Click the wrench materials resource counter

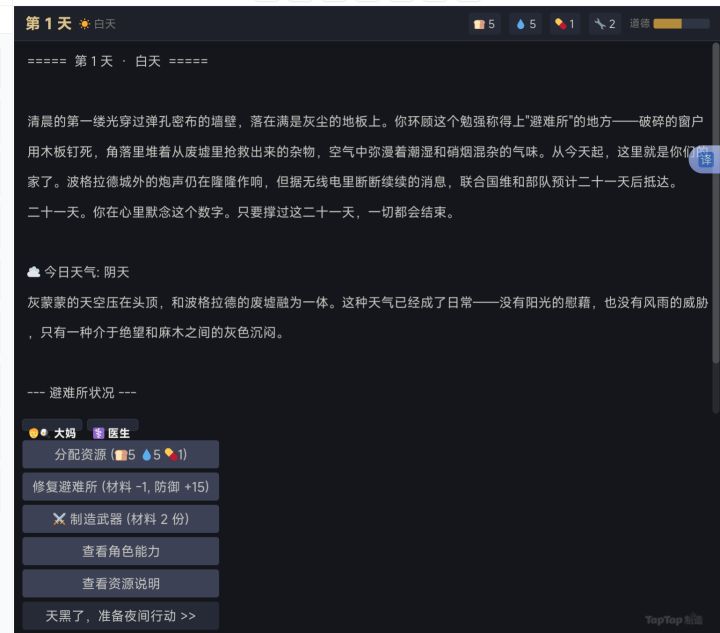point(604,24)
